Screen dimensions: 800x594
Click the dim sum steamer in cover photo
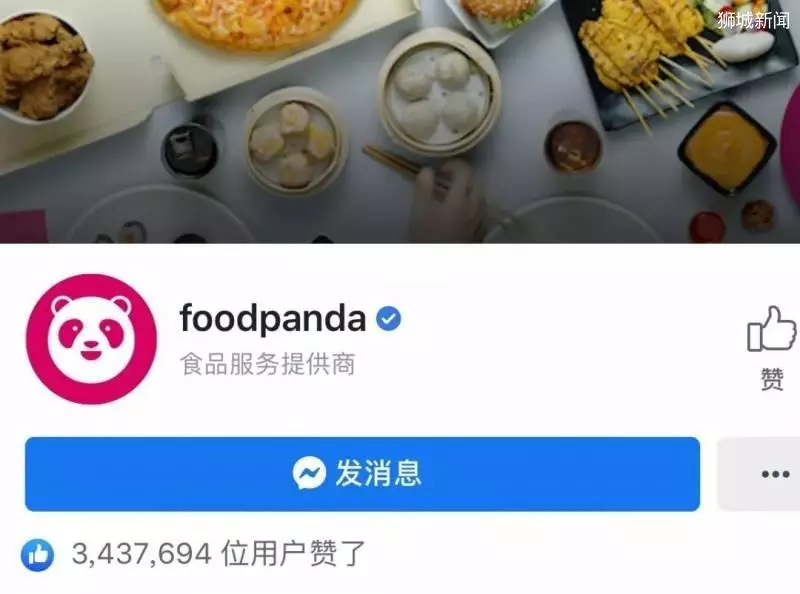pyautogui.click(x=440, y=94)
